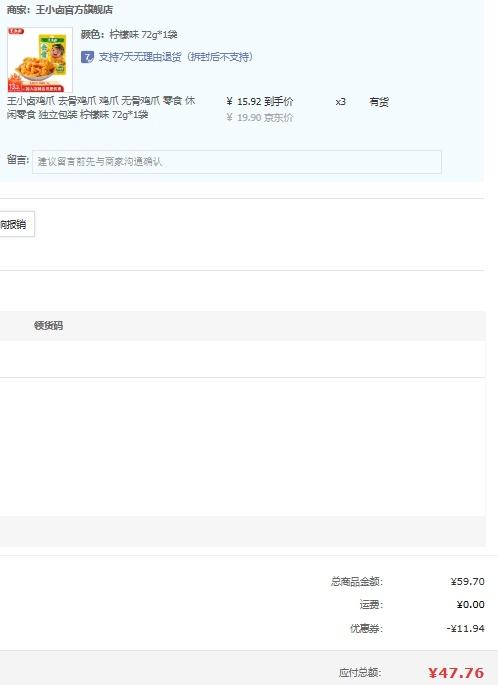Click the red 应付总额 ¥47.76 total

pos(456,673)
